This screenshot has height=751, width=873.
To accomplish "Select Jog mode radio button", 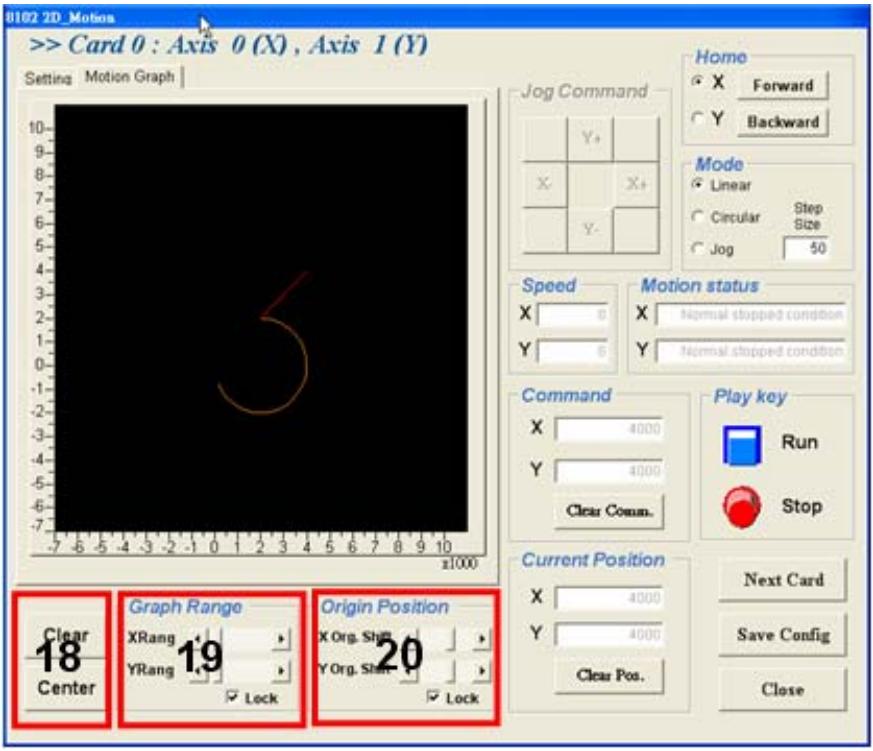I will pos(697,248).
